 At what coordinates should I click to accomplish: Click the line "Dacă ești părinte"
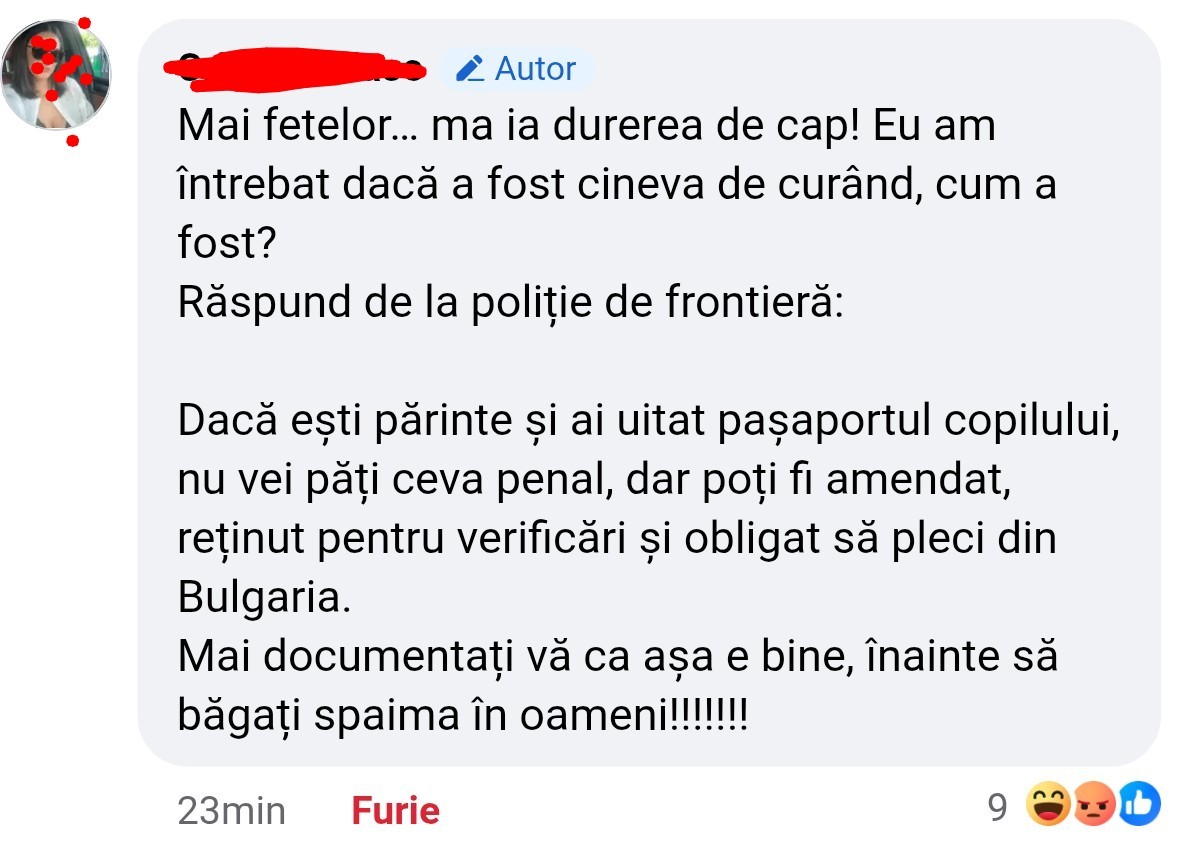pos(647,421)
